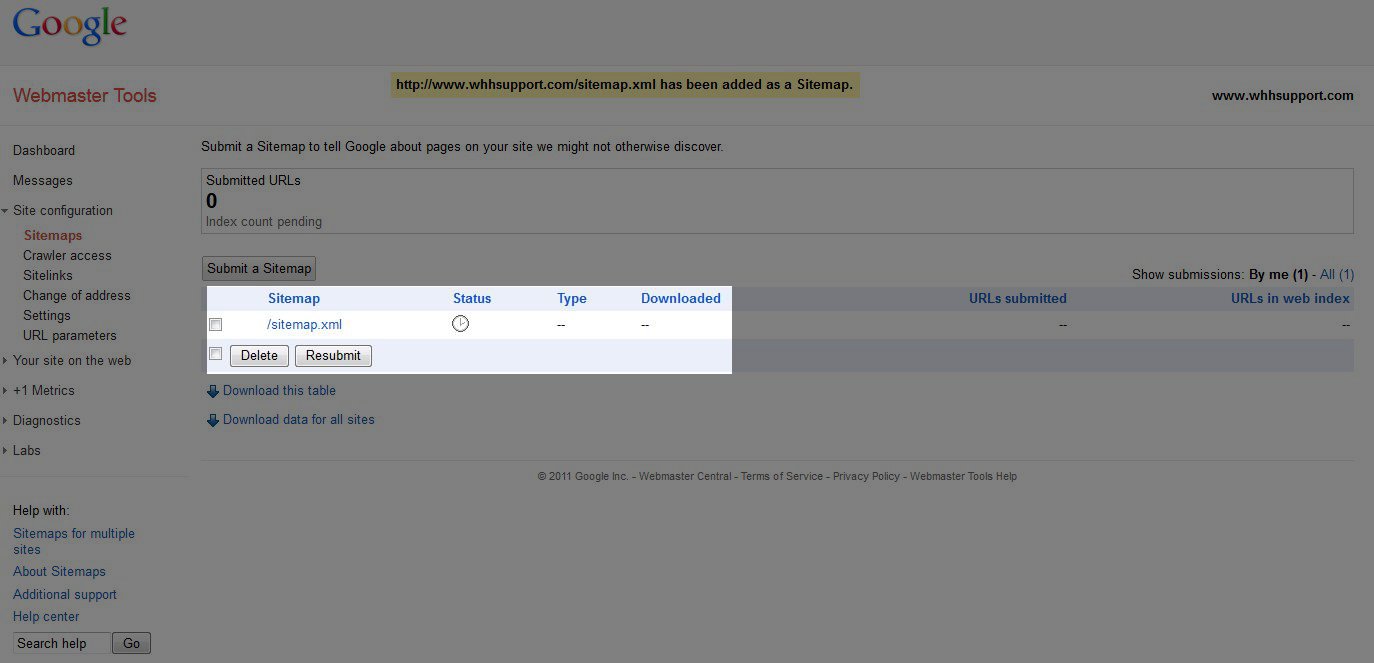Expand the +1 Metrics section
This screenshot has width=1374, height=663.
click(6, 391)
